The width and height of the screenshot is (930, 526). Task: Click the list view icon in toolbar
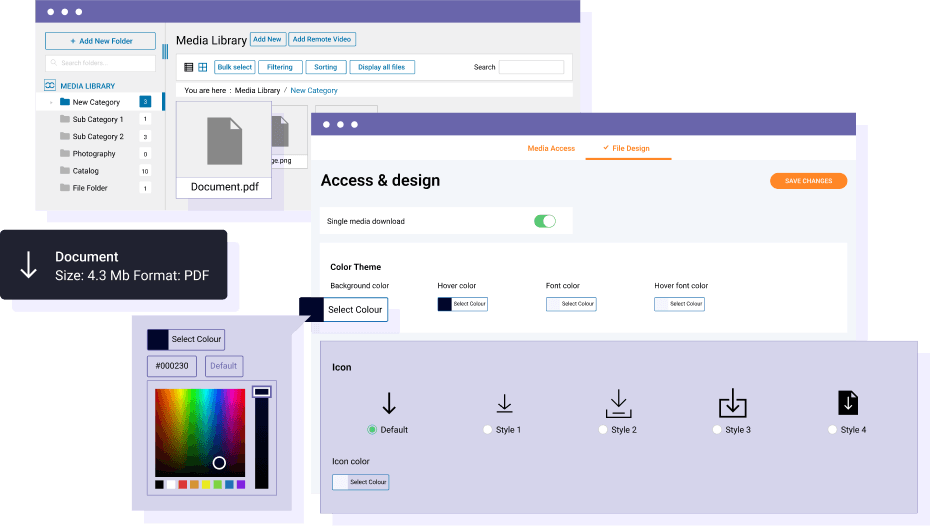click(x=189, y=67)
